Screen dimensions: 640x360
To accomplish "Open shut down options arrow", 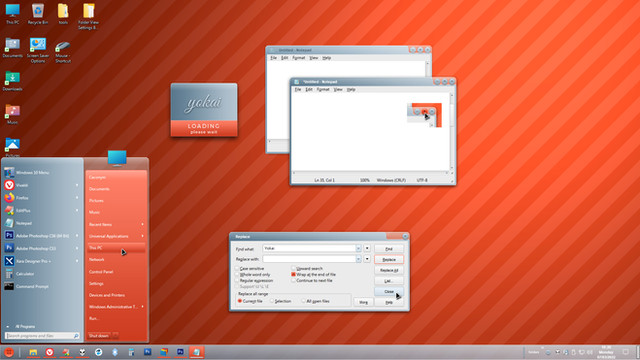I will [x=116, y=336].
